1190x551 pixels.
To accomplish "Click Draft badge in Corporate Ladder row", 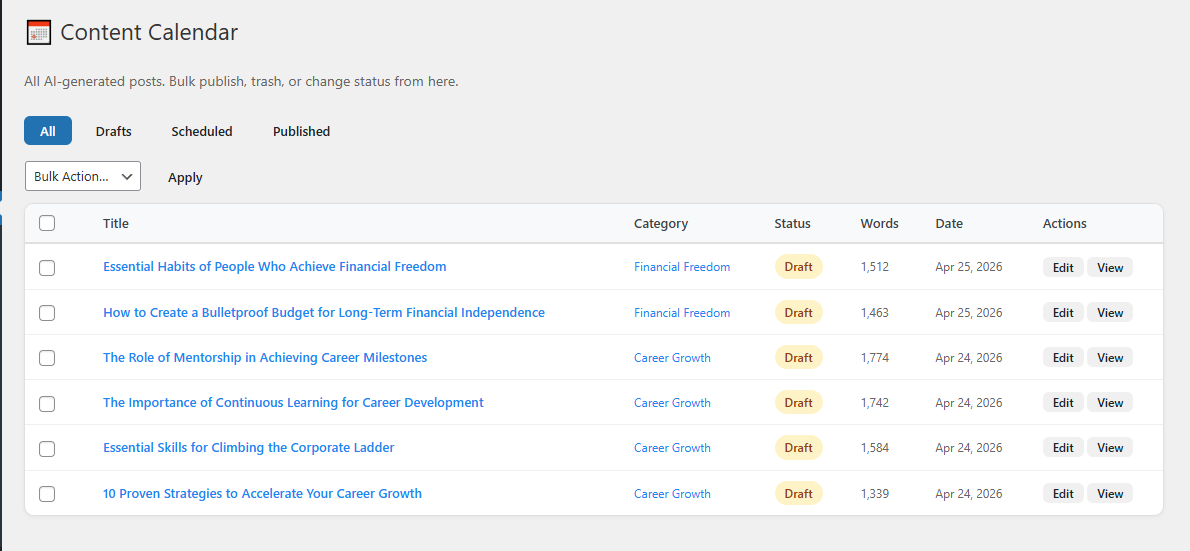I will tap(798, 448).
